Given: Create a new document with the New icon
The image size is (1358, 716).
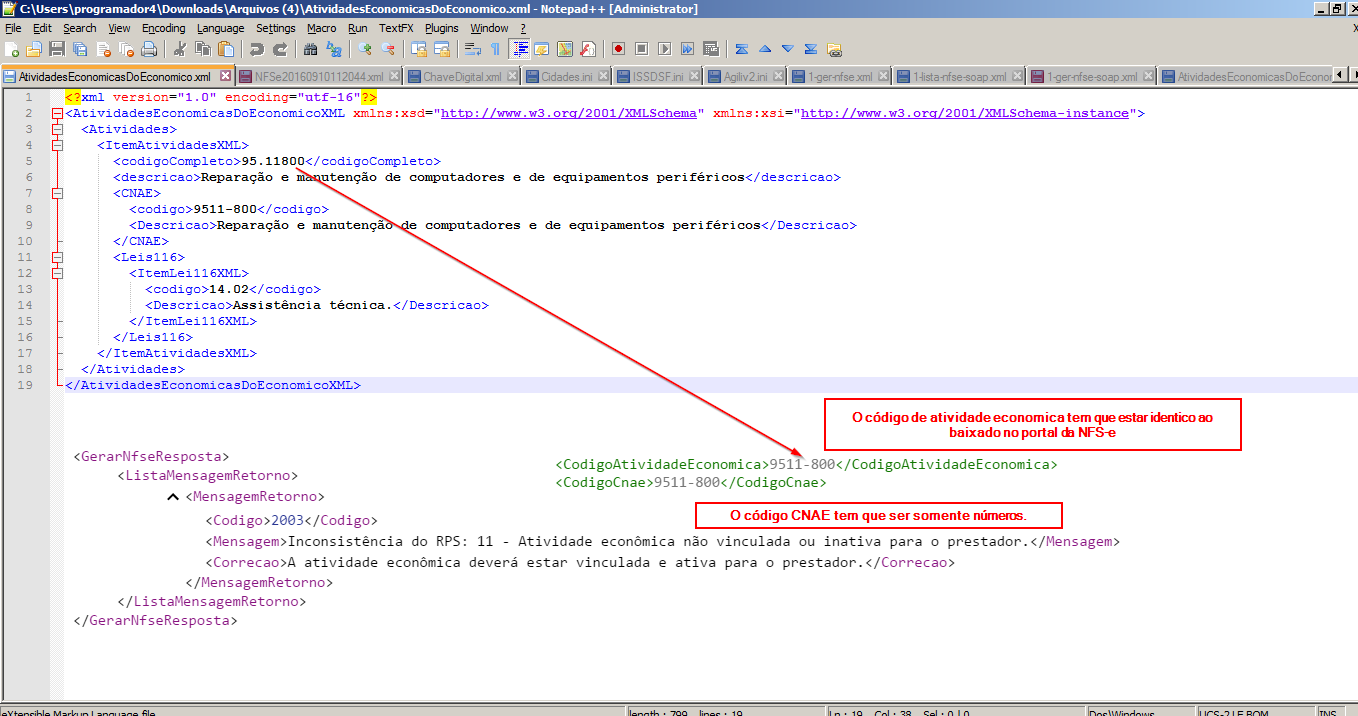Looking at the screenshot, I should point(13,49).
